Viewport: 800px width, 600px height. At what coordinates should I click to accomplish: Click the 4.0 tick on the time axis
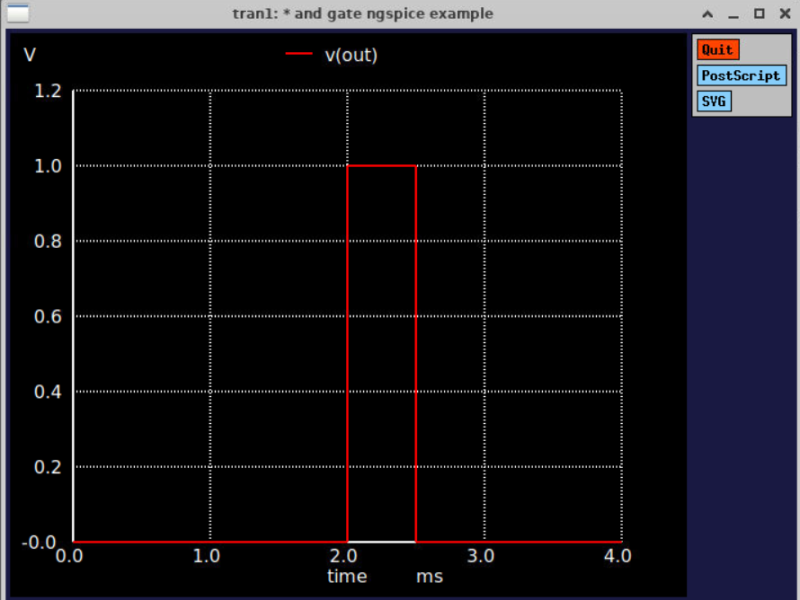[618, 555]
